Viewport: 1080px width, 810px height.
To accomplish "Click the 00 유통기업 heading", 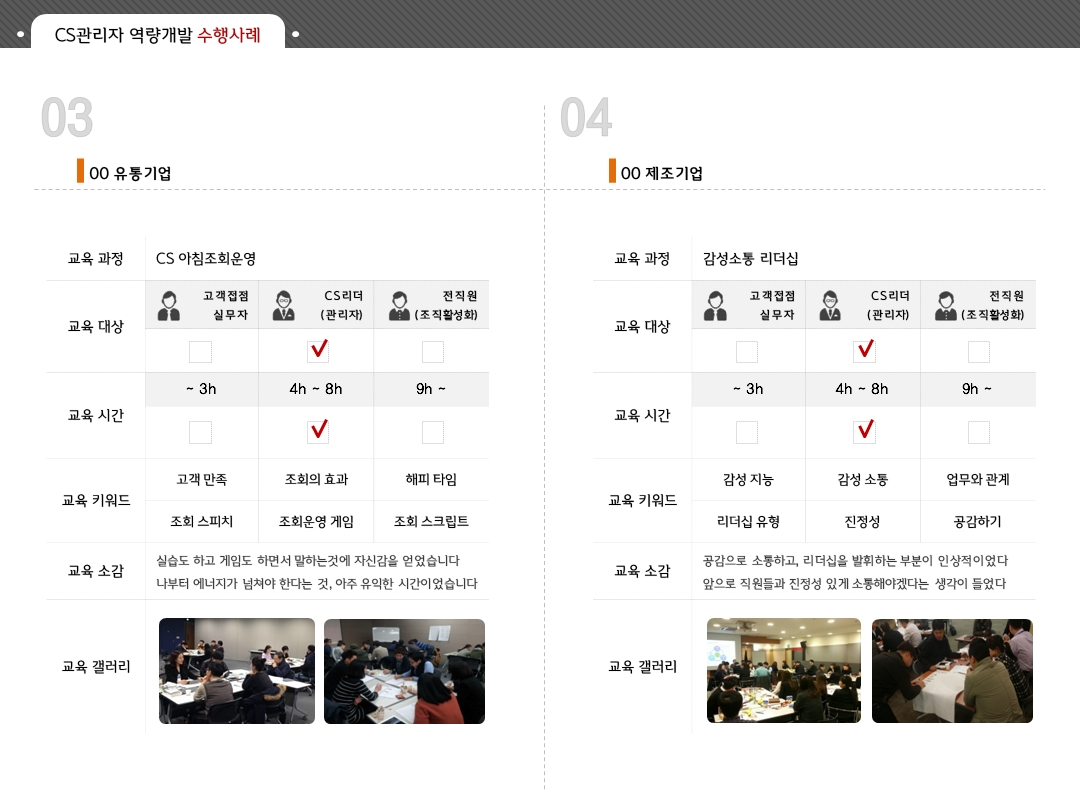I will [x=130, y=173].
